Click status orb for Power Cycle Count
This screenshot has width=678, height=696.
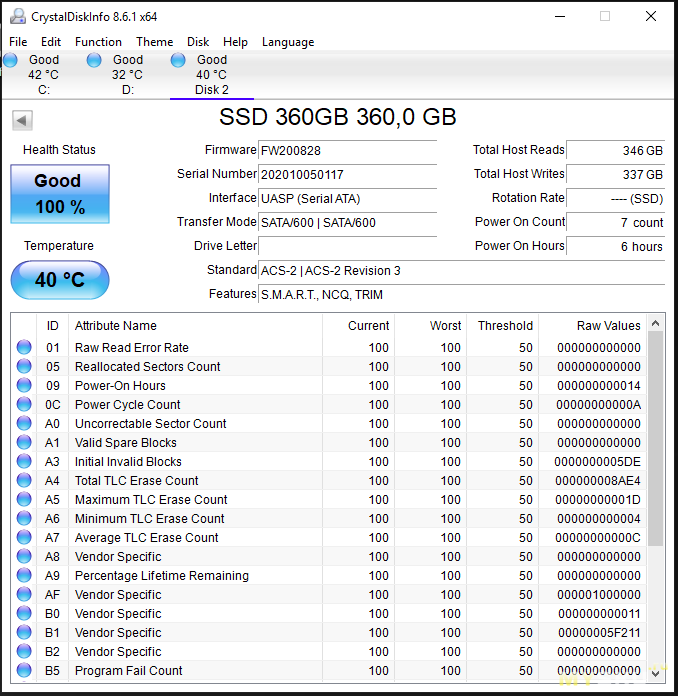coord(24,404)
